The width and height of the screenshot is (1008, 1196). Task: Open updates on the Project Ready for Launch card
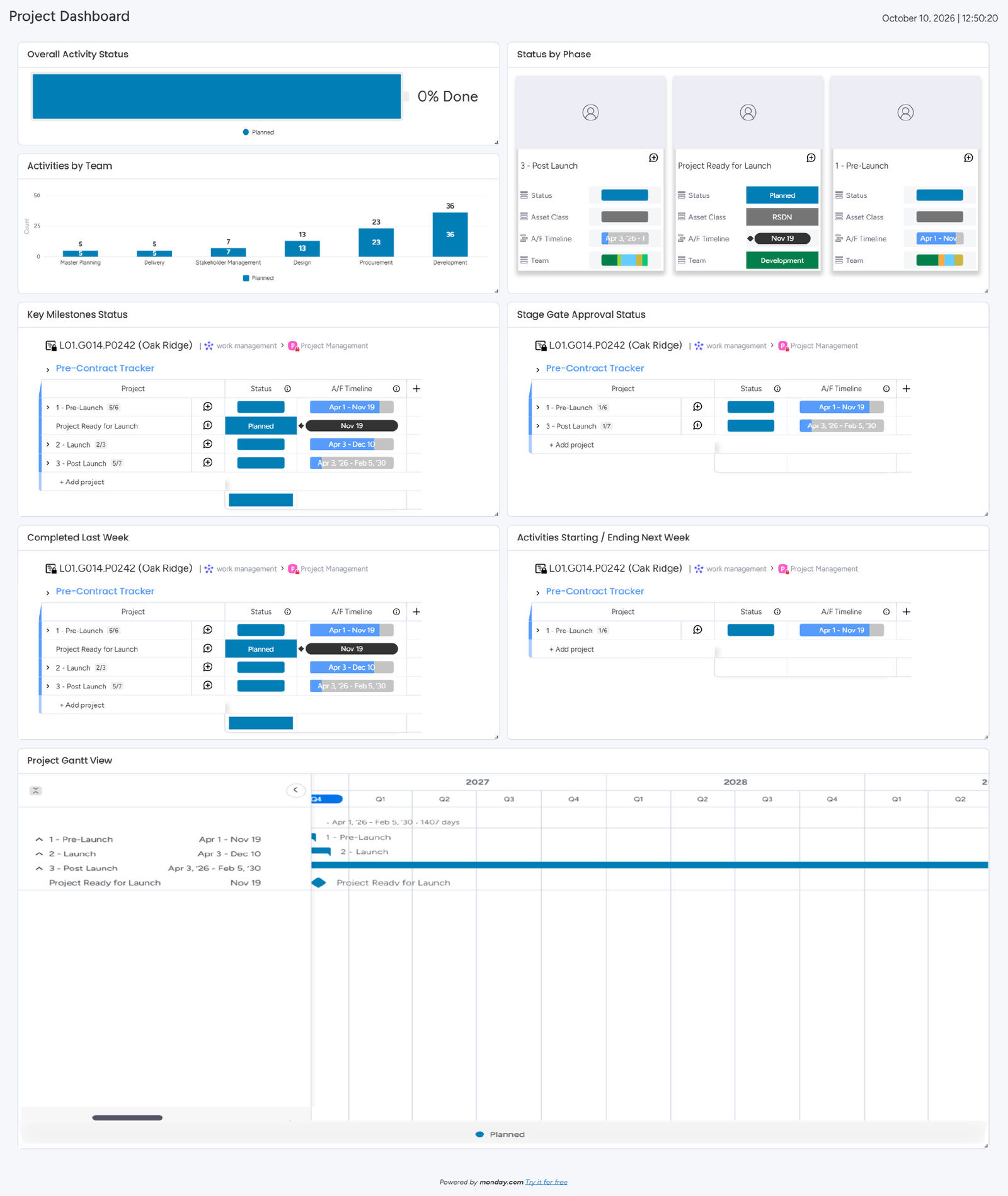coord(811,158)
